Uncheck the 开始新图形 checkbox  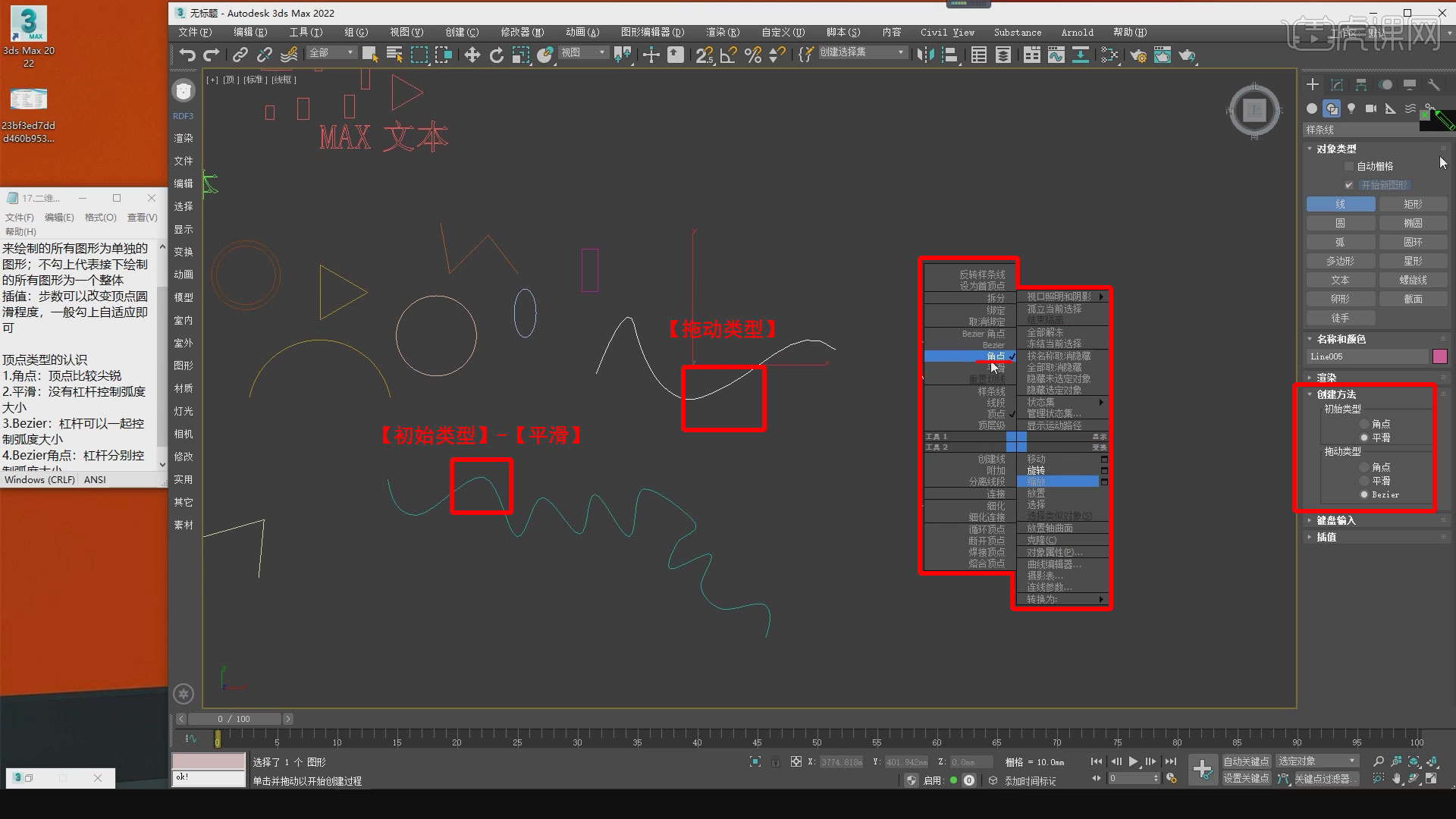click(x=1350, y=184)
